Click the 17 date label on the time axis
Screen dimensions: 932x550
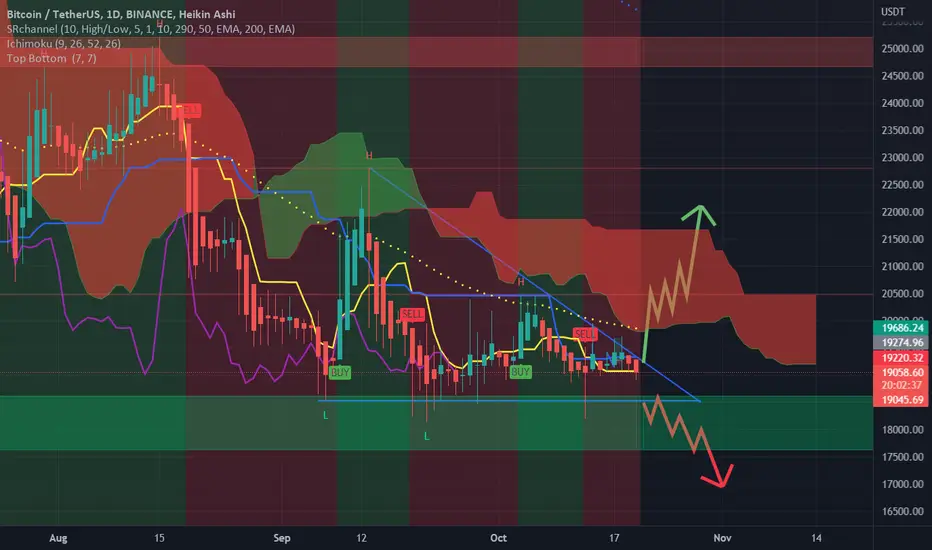pos(614,538)
